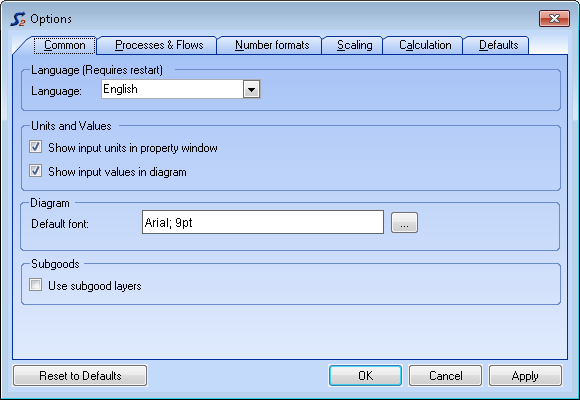The width and height of the screenshot is (580, 400).
Task: Apply the current option changes
Action: (525, 376)
